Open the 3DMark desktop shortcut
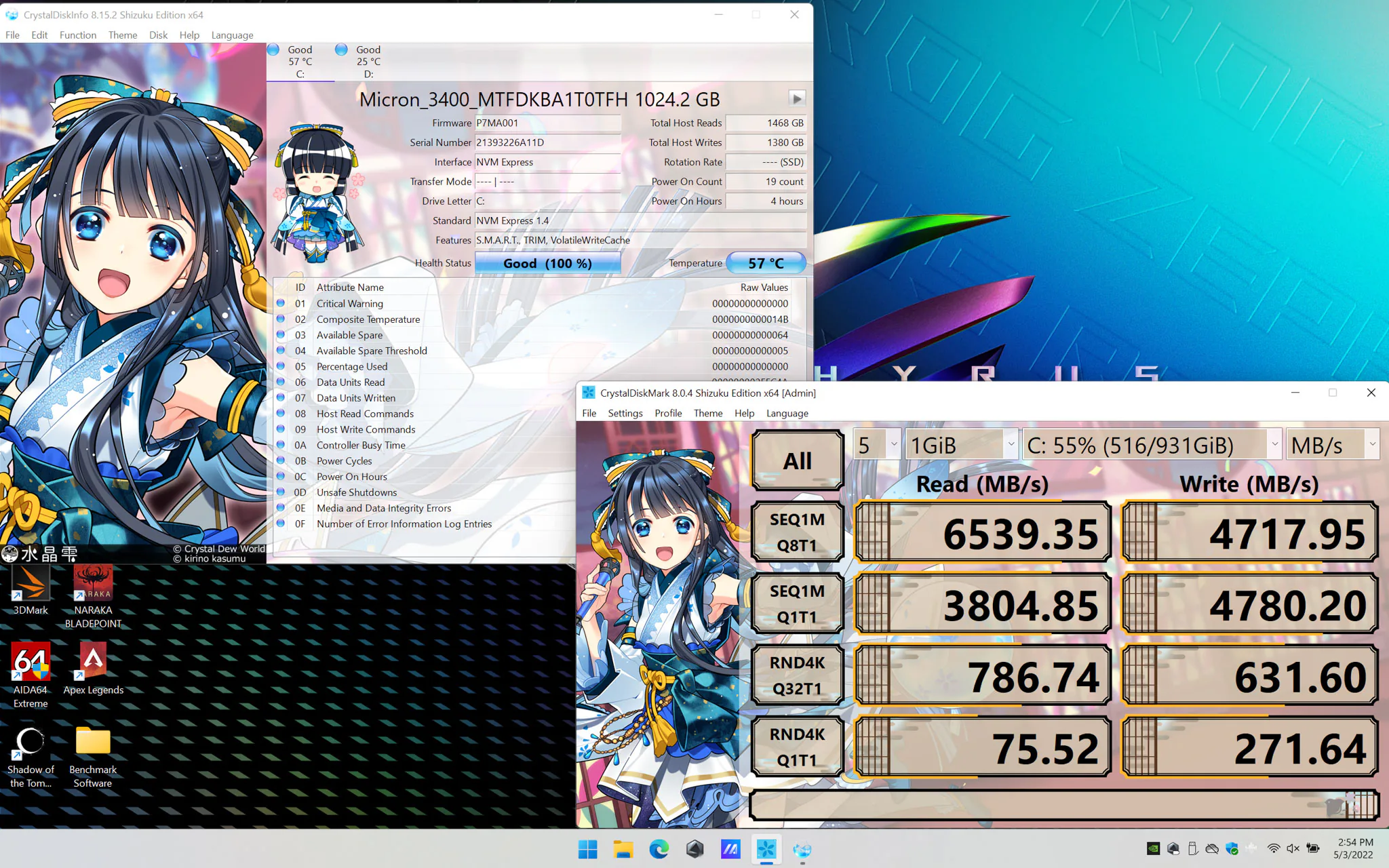1389x868 pixels. (31, 590)
